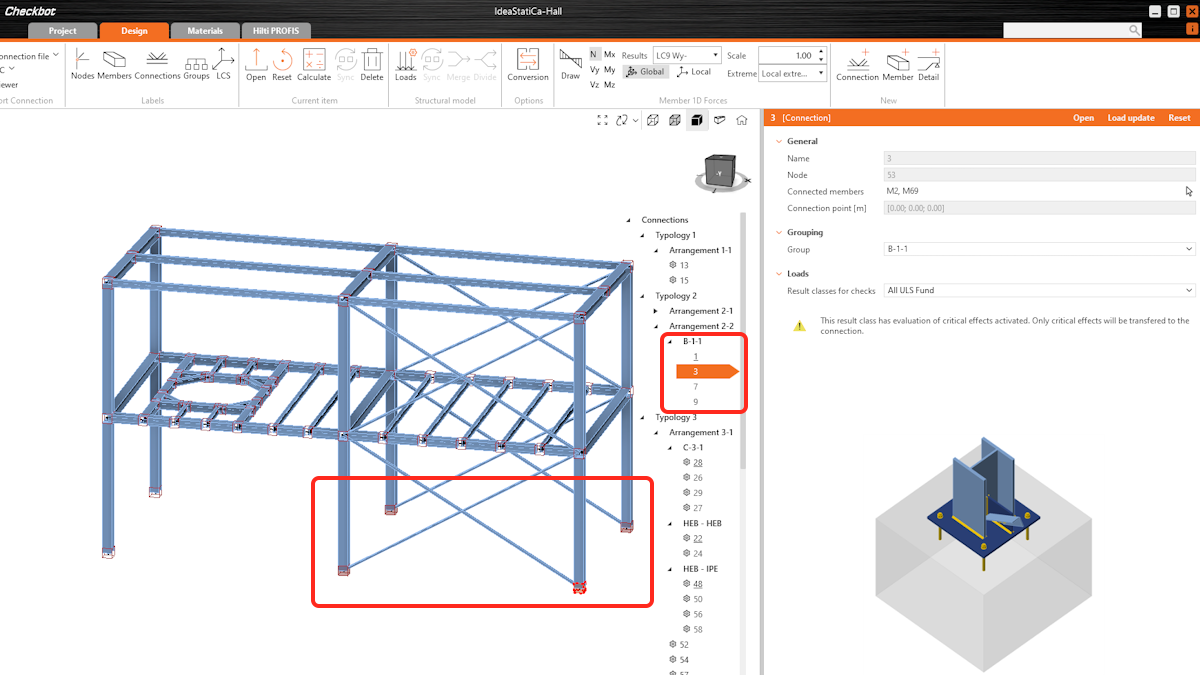
Task: Collapse the Typology 1 tree node
Action: pyautogui.click(x=643, y=235)
